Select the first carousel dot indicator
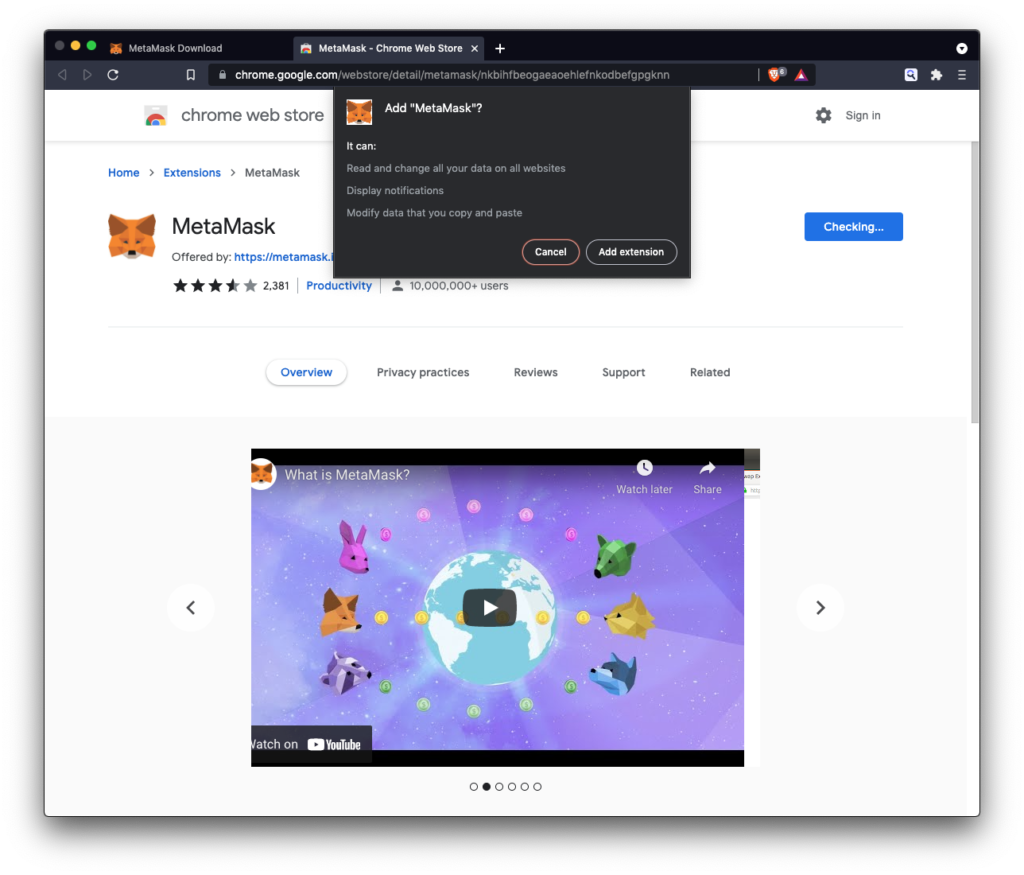Screen dimensions: 1024x875 (474, 787)
